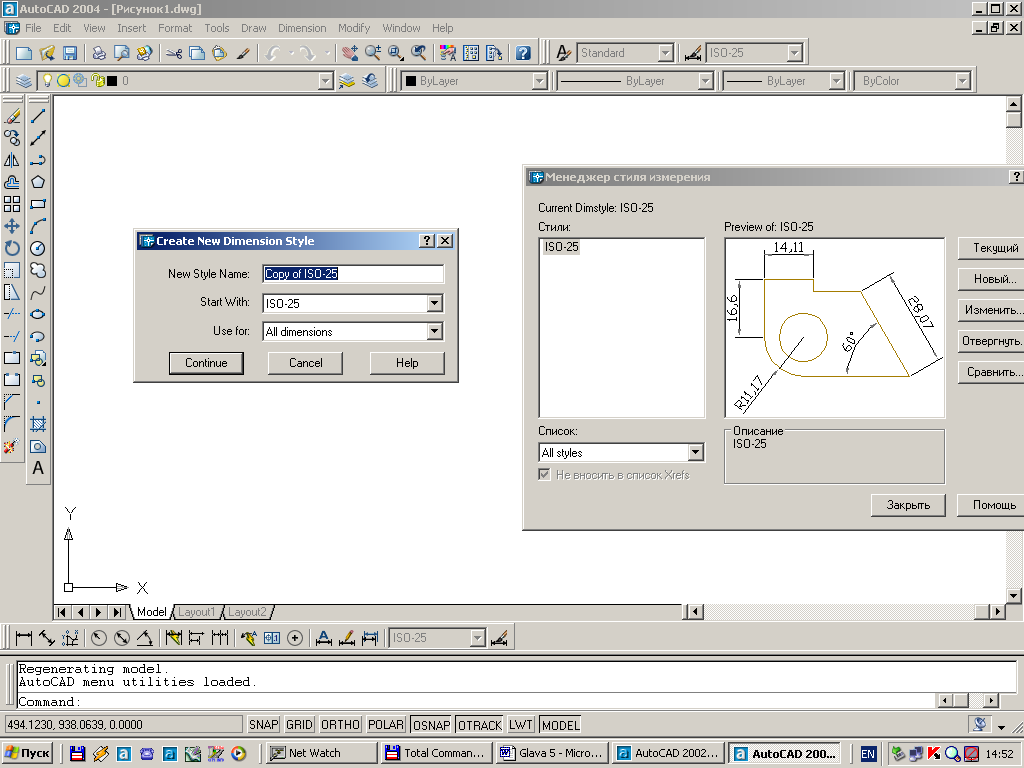This screenshot has height=768, width=1024.
Task: Open the ByLayer color control dropdown
Action: (x=539, y=81)
